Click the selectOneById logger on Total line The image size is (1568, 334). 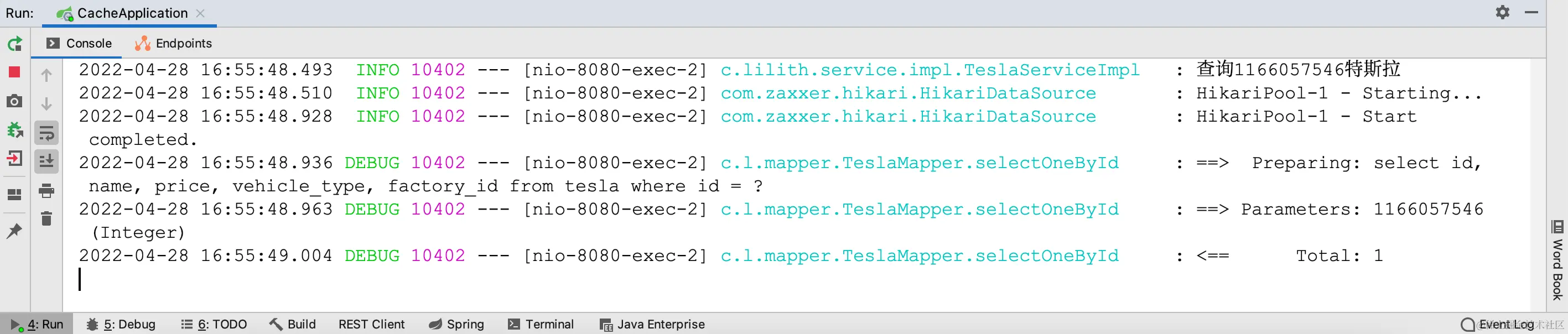click(920, 255)
